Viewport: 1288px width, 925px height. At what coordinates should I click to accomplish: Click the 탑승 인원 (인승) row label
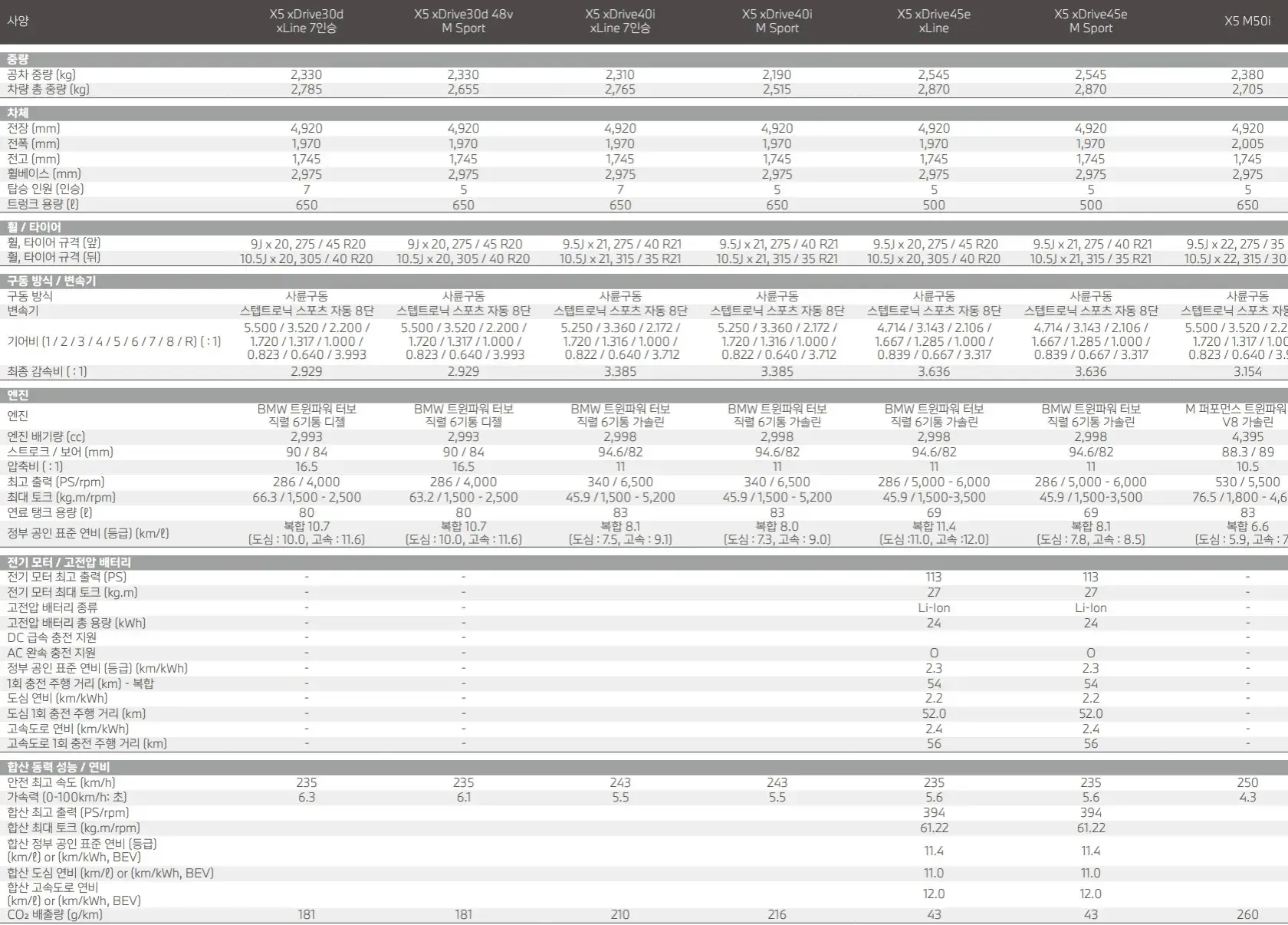(45, 189)
